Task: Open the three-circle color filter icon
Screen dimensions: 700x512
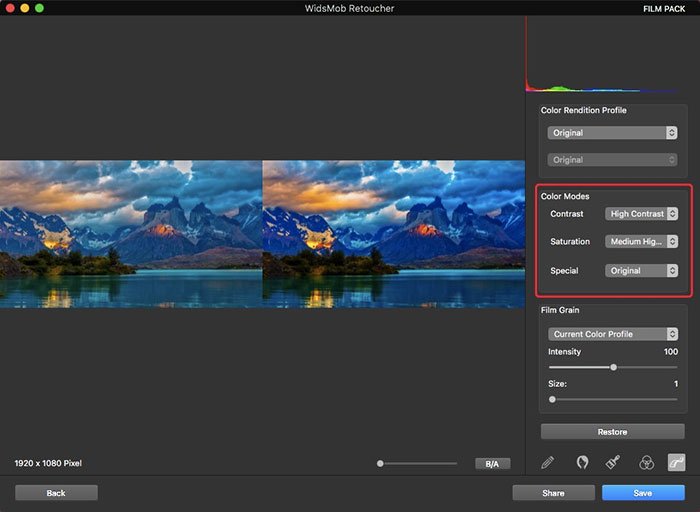Action: tap(646, 462)
